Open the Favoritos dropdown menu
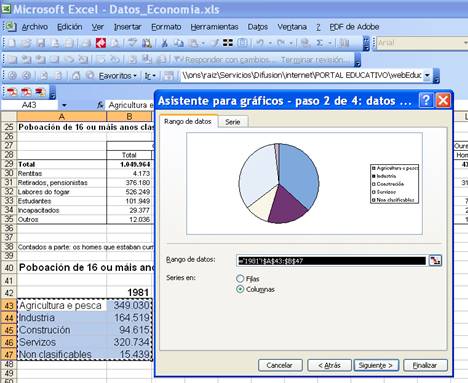This screenshot has width=468, height=383. [x=118, y=76]
